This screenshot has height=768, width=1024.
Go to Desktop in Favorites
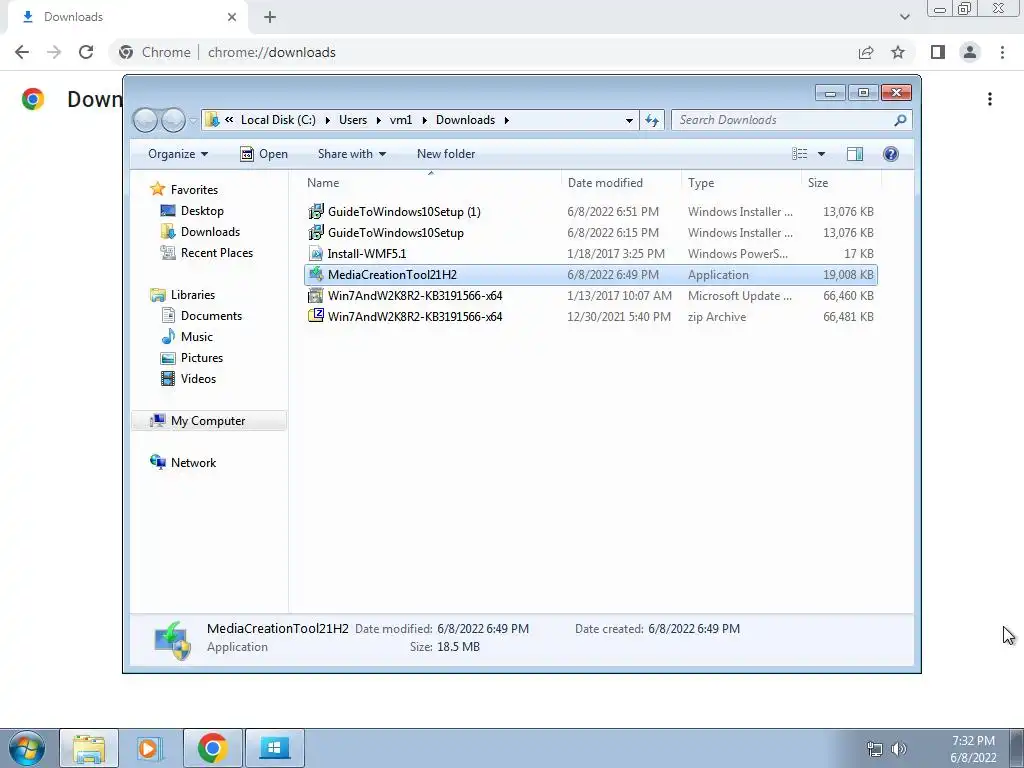point(202,211)
